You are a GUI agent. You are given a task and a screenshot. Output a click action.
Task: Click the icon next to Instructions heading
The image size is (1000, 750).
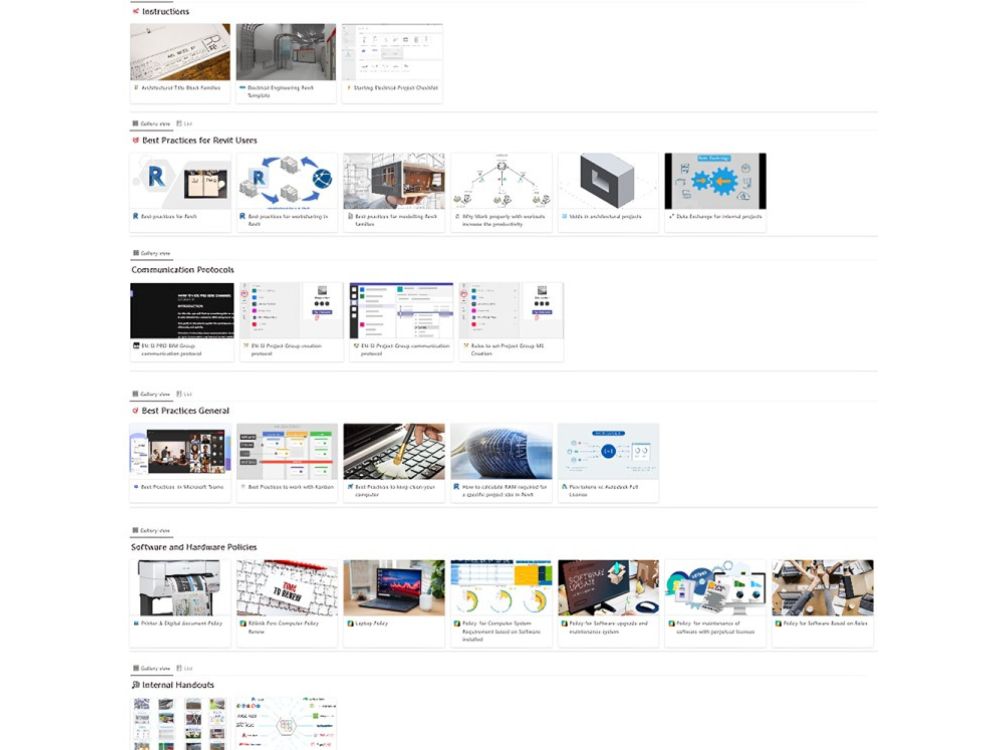(x=135, y=12)
